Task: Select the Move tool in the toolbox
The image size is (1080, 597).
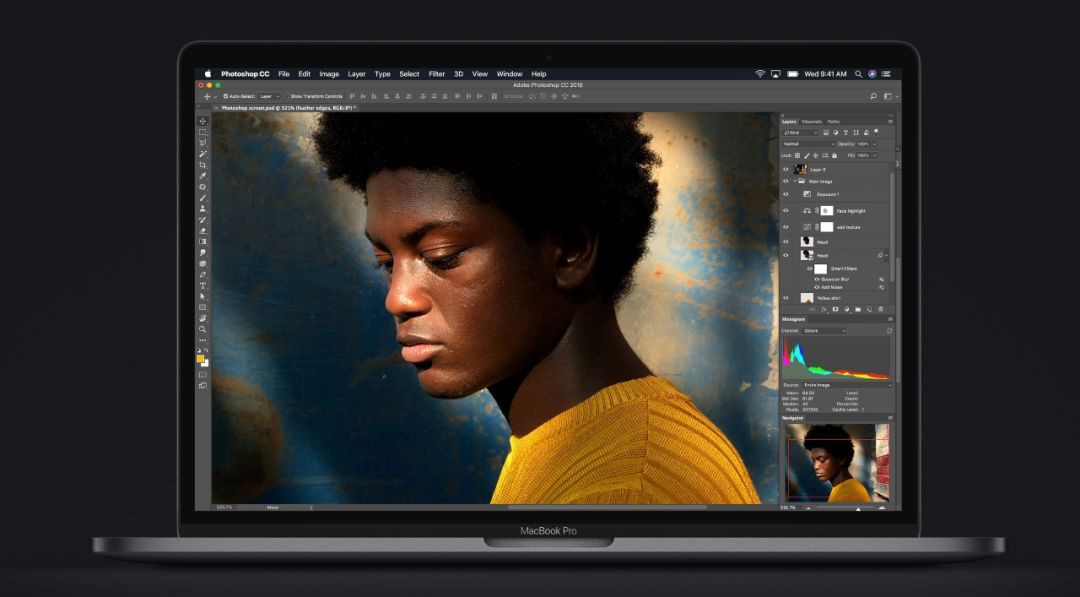Action: coord(202,121)
